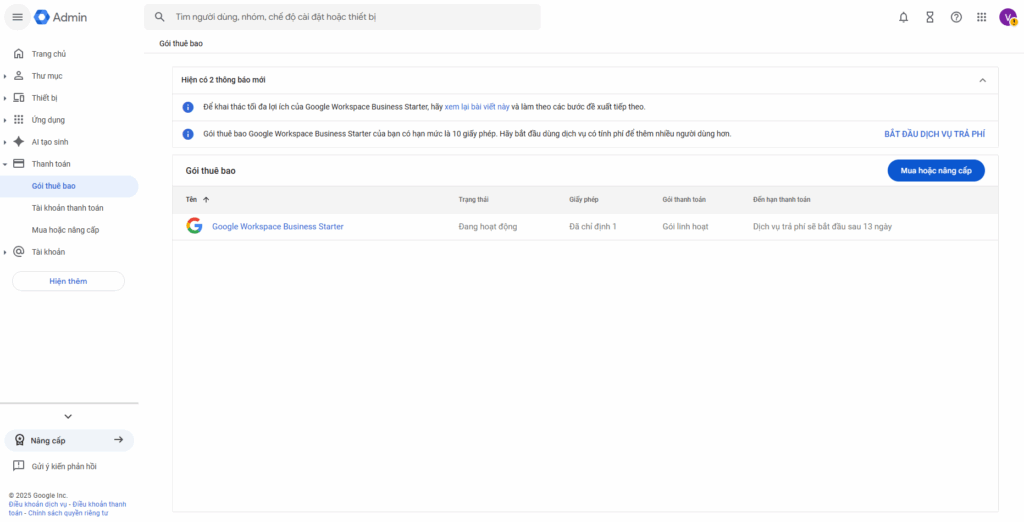Click the Google Admin logo
The width and height of the screenshot is (1024, 522).
point(59,17)
